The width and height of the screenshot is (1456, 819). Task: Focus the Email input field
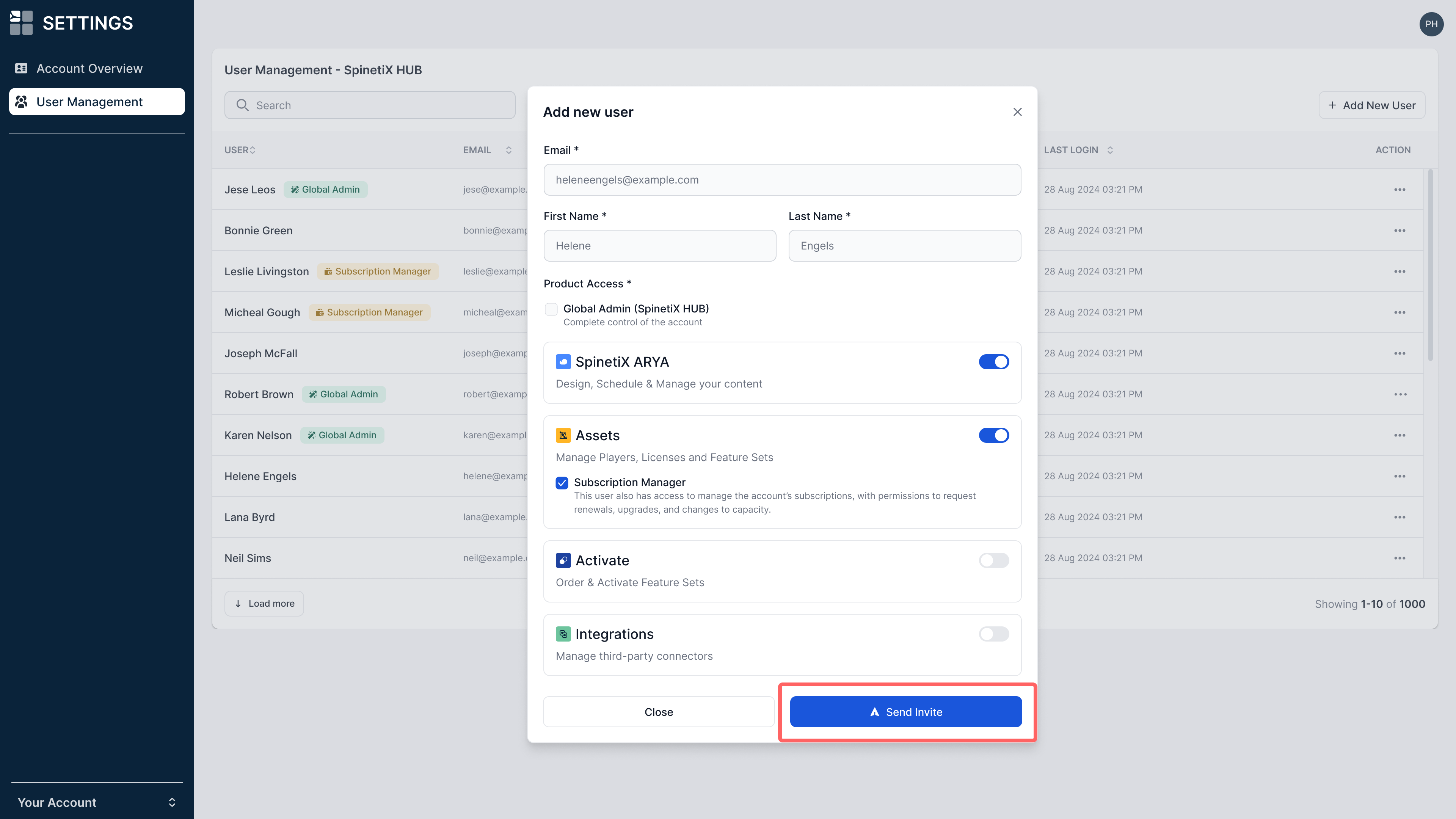pyautogui.click(x=782, y=180)
